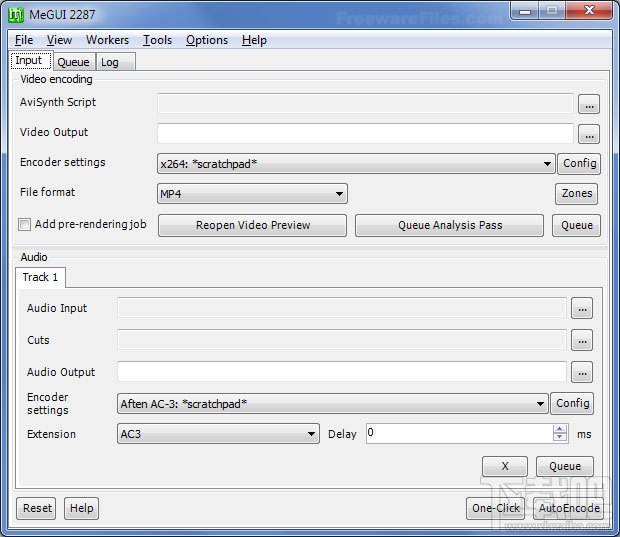Screen dimensions: 620x537
Task: Browse for Audio Output location
Action: [x=582, y=372]
